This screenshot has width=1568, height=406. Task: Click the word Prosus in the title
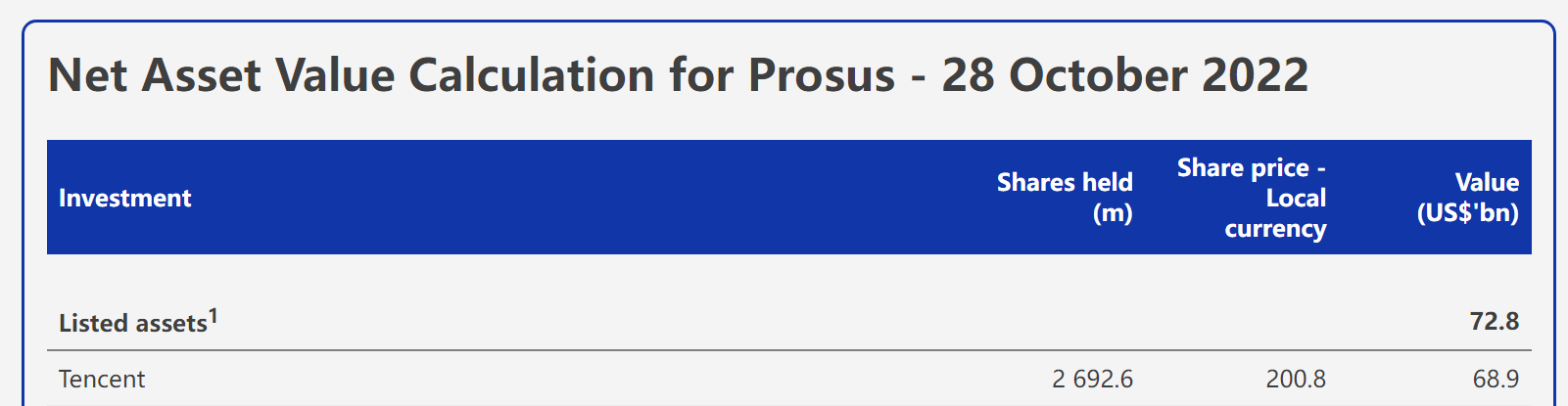821,75
